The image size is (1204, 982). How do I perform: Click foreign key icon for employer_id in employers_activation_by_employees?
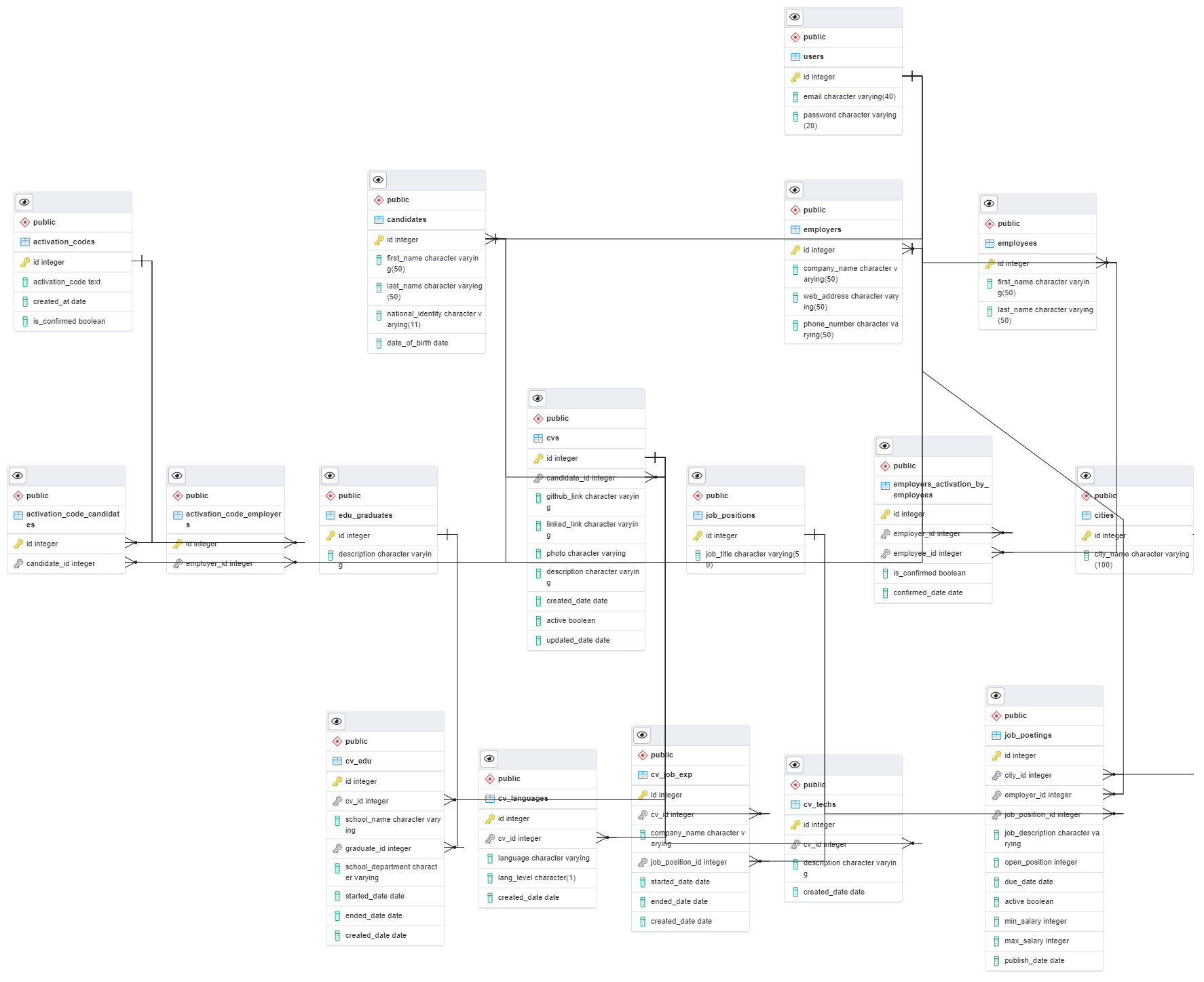click(885, 533)
